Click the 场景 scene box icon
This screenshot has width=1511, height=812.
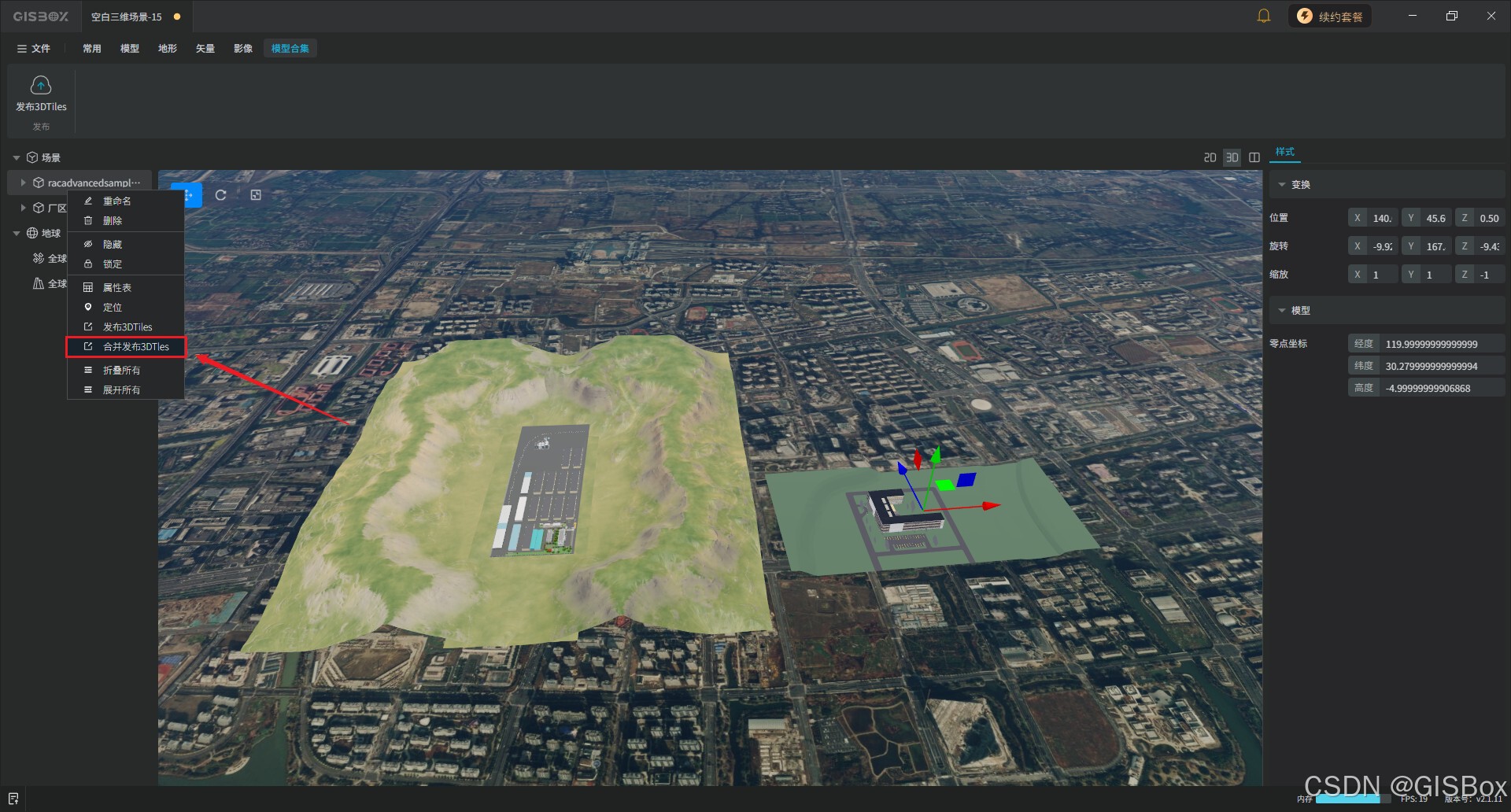pos(32,157)
